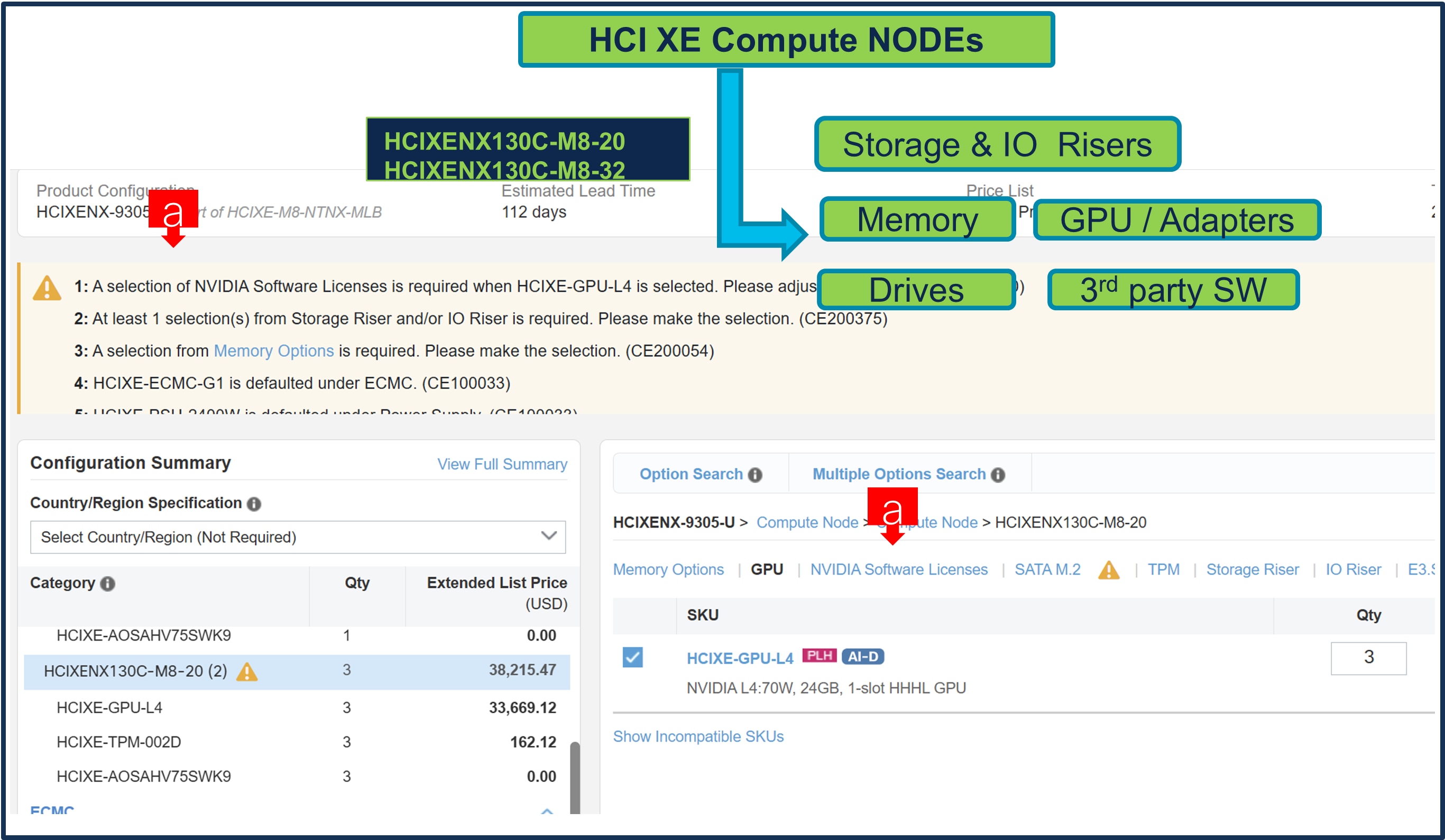
Task: Open the SATA M.2 tab
Action: [x=1047, y=569]
